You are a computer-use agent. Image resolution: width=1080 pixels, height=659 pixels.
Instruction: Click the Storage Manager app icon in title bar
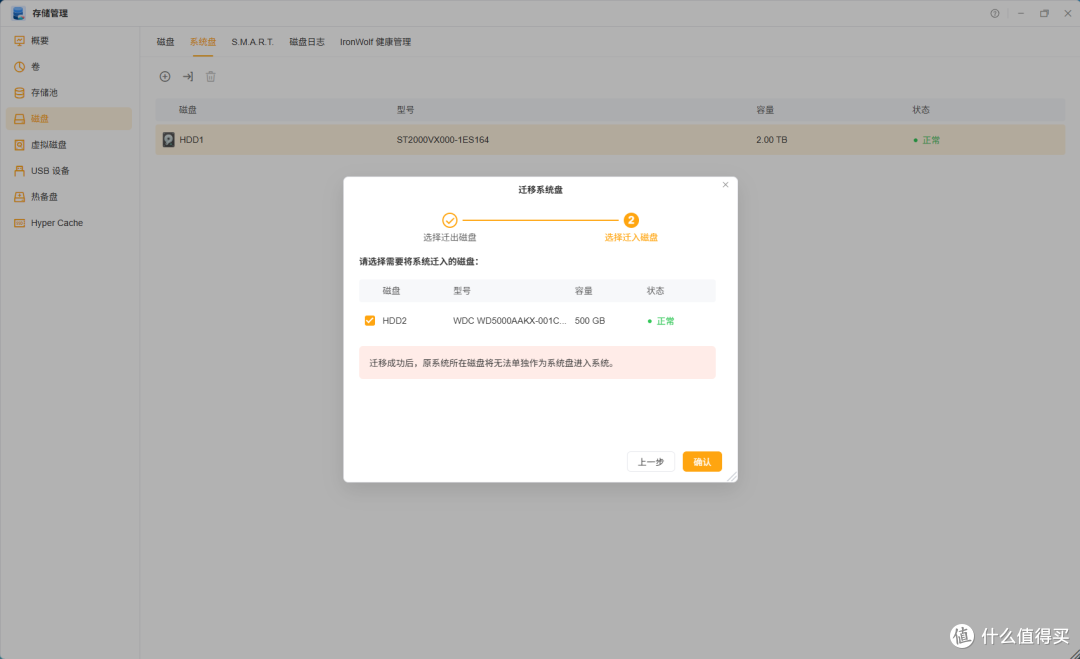point(19,13)
